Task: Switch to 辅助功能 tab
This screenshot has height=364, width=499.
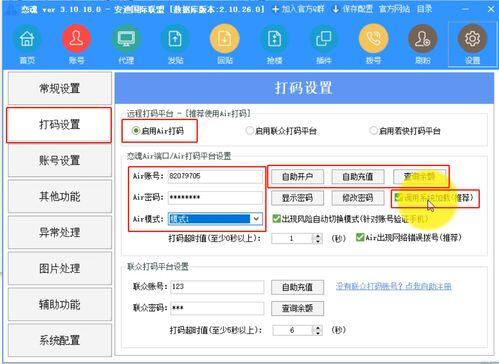Action: click(x=60, y=304)
